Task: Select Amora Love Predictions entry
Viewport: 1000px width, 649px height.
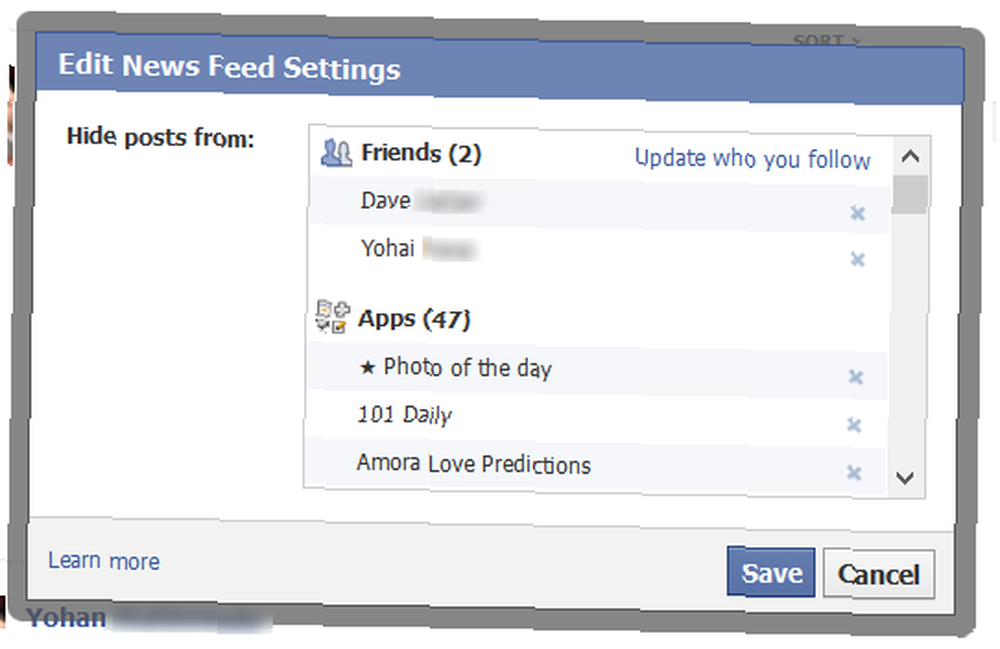Action: pyautogui.click(x=594, y=465)
